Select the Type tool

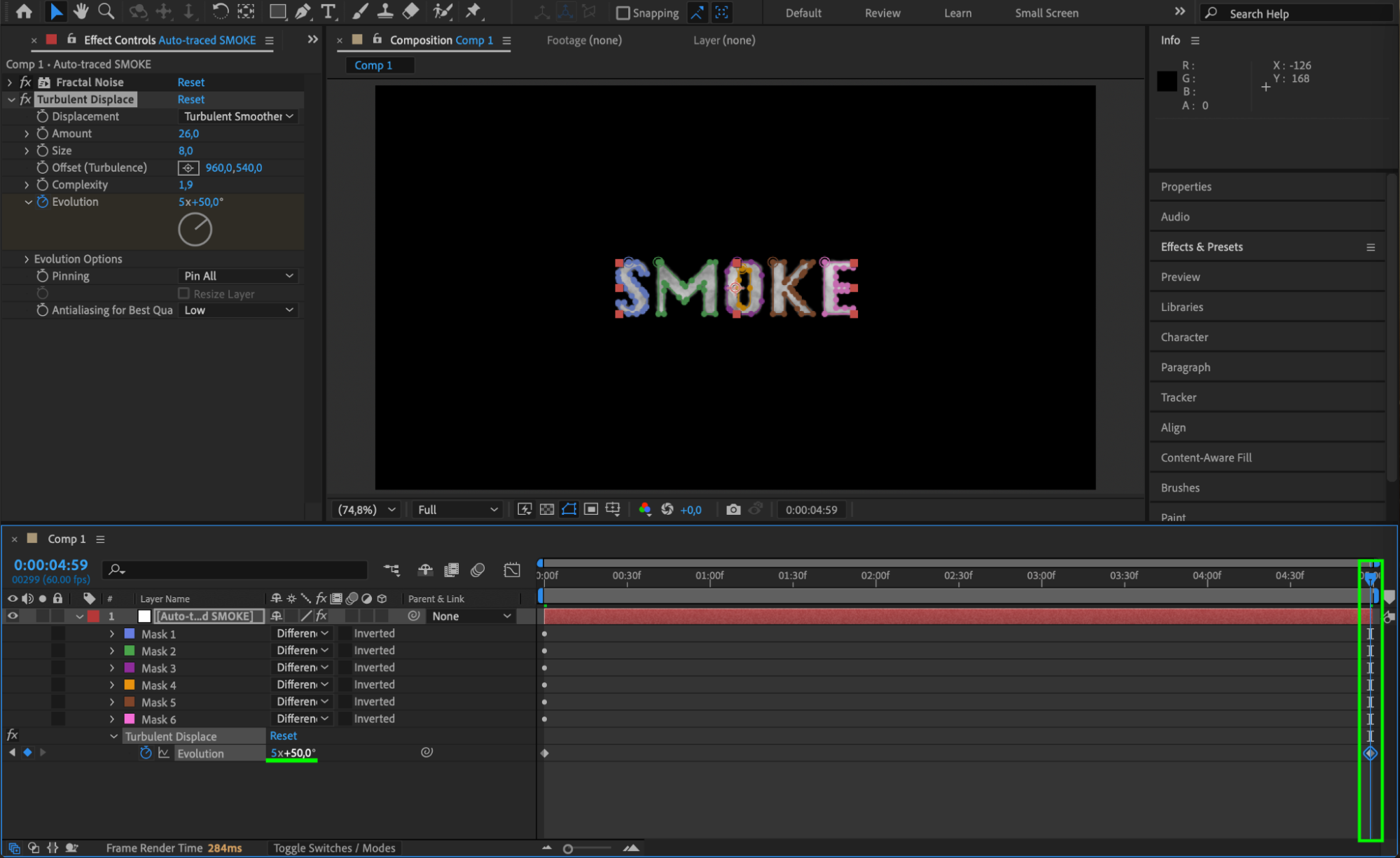(327, 11)
